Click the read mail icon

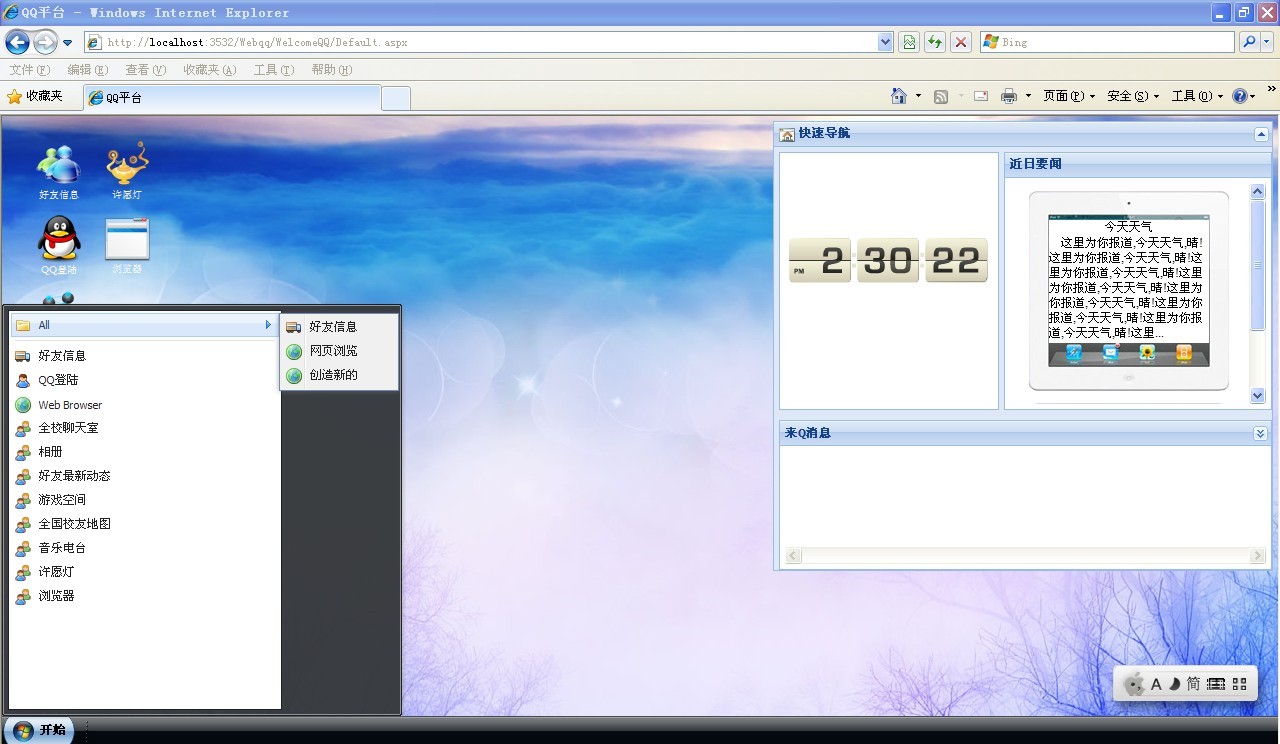point(981,96)
